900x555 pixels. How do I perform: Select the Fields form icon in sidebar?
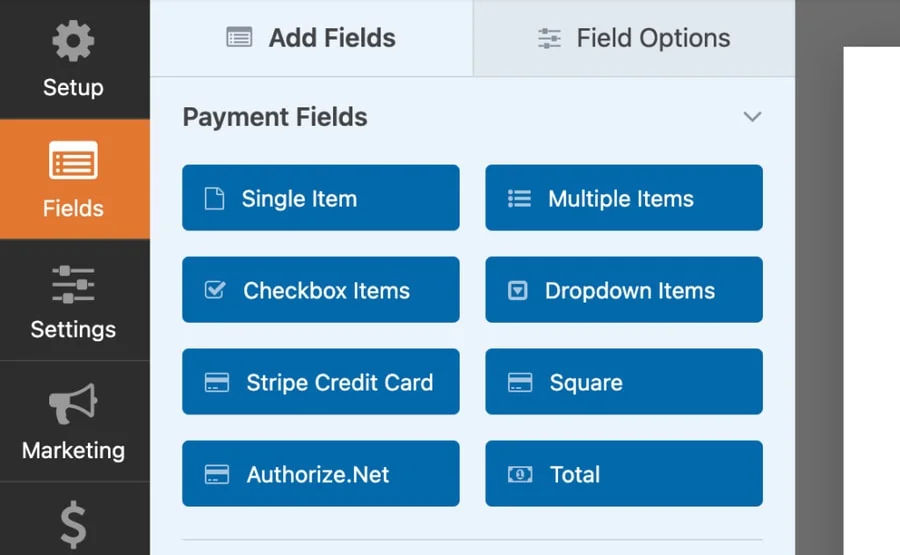pyautogui.click(x=73, y=160)
